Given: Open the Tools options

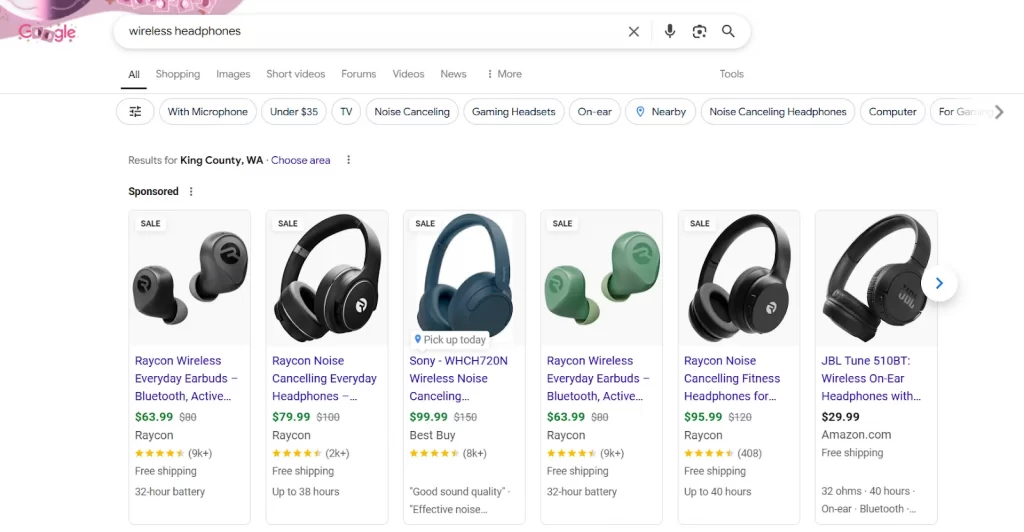Looking at the screenshot, I should tap(731, 74).
